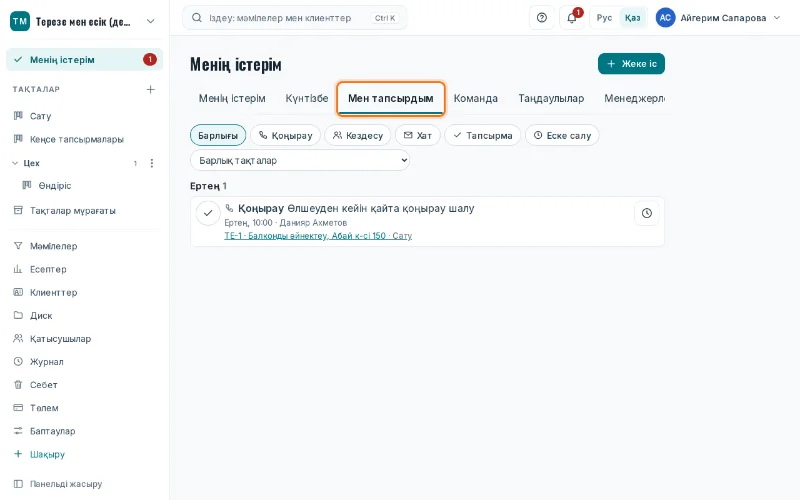Click the TM workspace logo
800x500 pixels.
point(20,21)
